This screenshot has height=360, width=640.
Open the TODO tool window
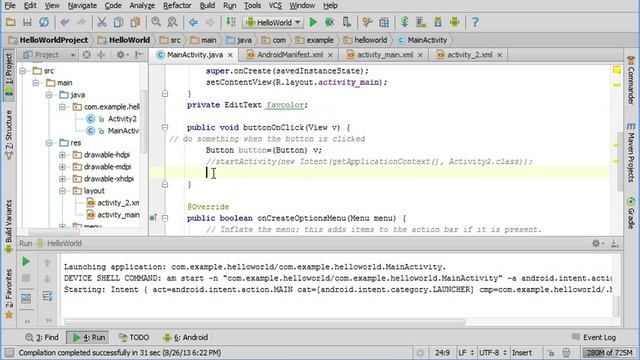tap(134, 338)
